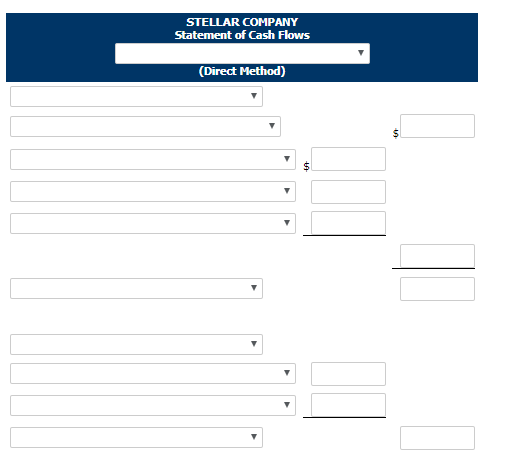
Task: Open dropdown beside the middle-column dollar-sign field
Action: point(153,160)
